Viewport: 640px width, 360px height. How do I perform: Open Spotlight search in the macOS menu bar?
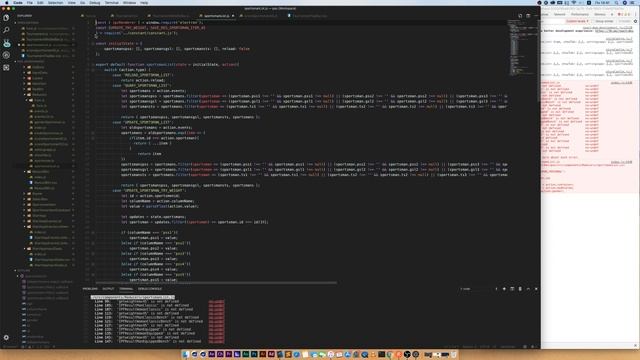(617, 2)
